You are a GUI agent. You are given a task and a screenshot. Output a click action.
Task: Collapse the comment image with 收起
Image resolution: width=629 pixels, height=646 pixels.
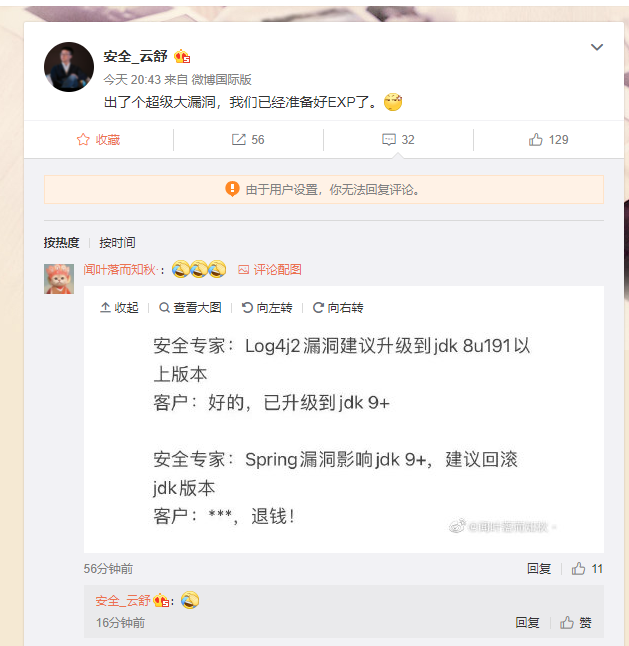point(119,308)
